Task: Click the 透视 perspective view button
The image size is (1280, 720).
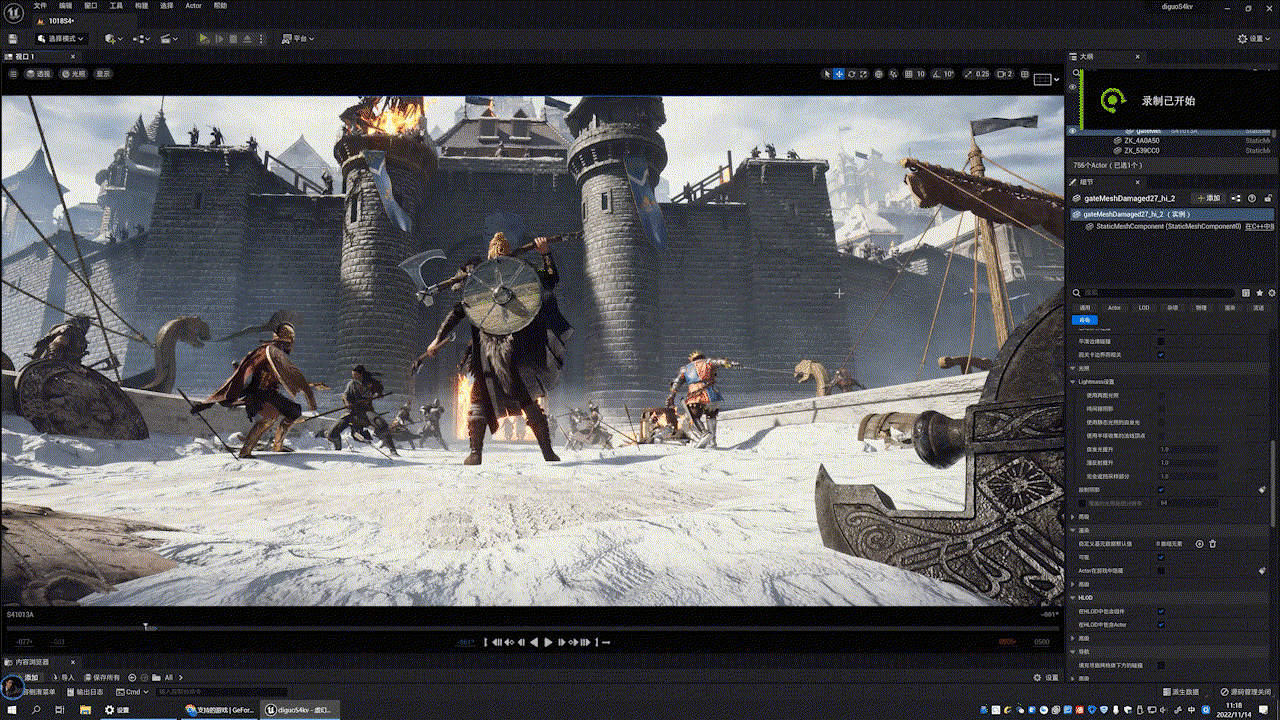Action: [40, 73]
